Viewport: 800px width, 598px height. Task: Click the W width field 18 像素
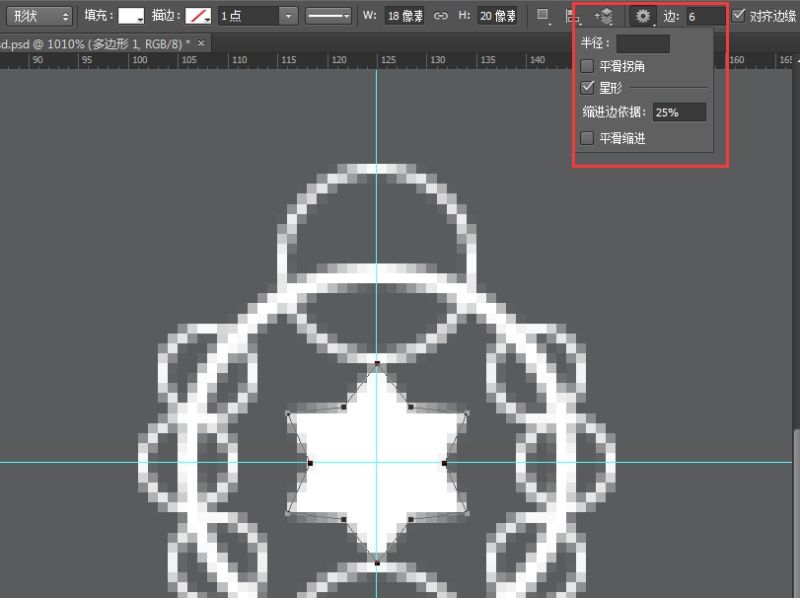404,16
